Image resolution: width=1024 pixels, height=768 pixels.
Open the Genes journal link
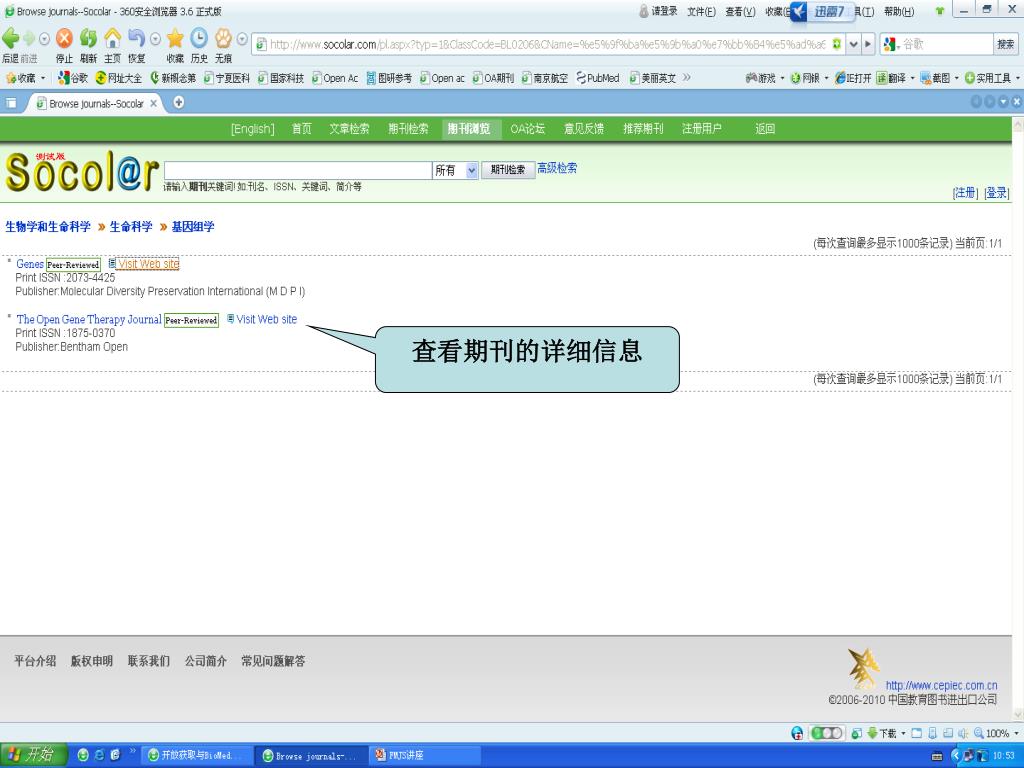[30, 264]
